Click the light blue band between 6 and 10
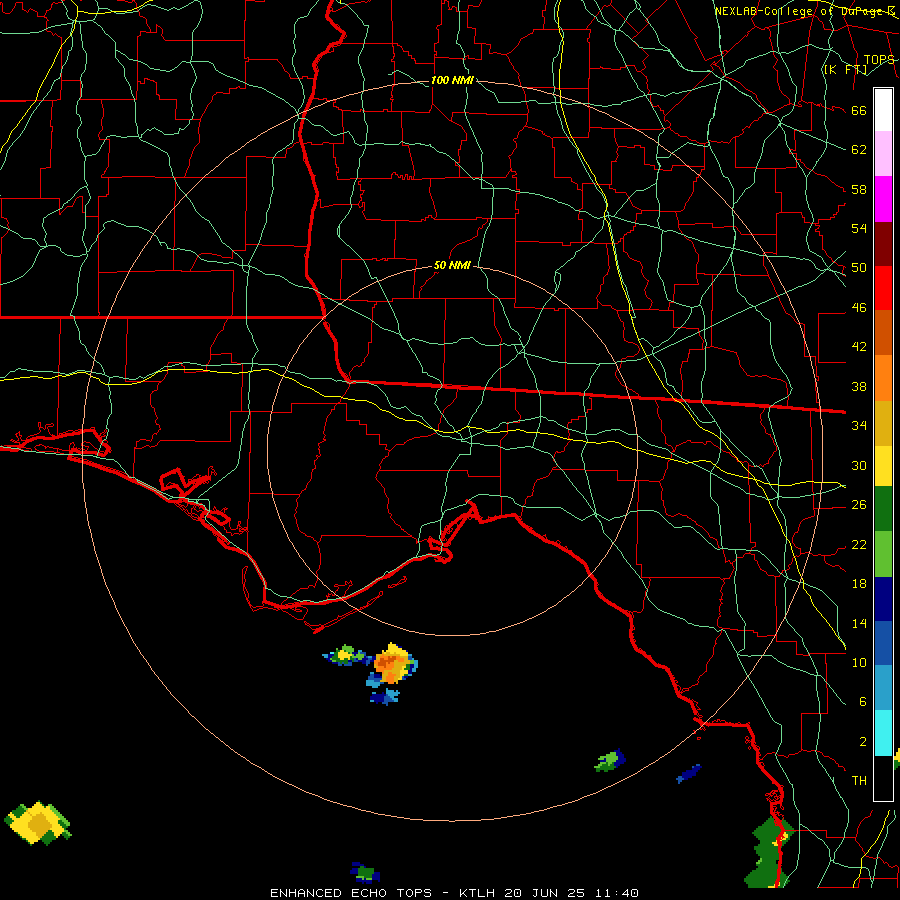This screenshot has height=900, width=900. [883, 688]
